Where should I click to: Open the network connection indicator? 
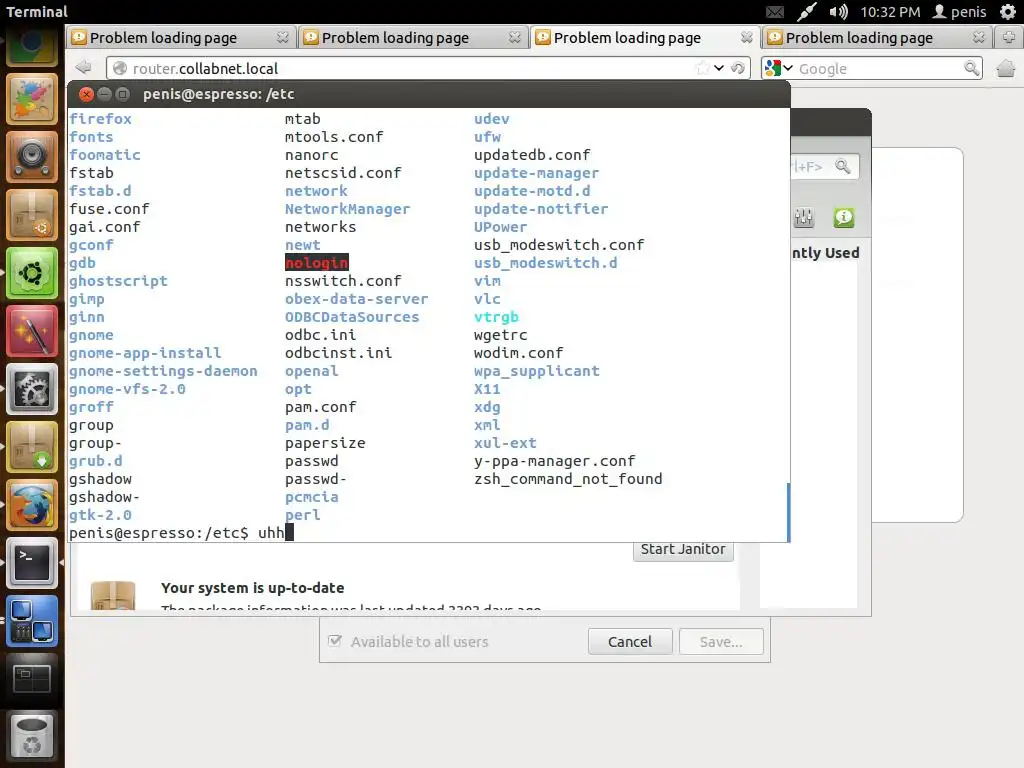[807, 12]
